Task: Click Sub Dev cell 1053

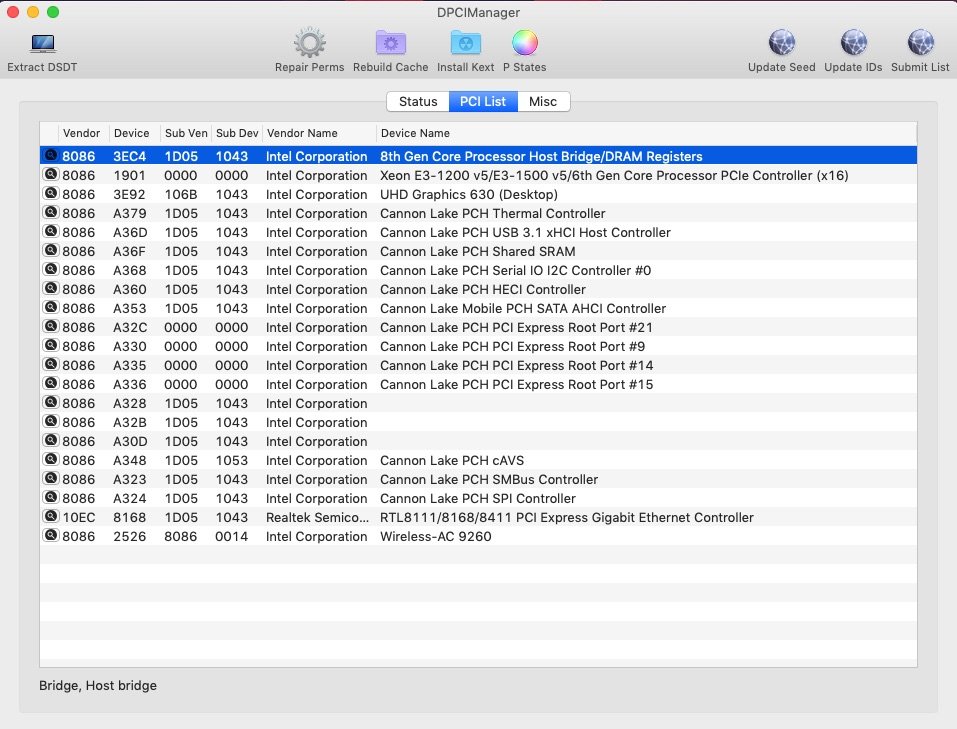Action: tap(231, 460)
